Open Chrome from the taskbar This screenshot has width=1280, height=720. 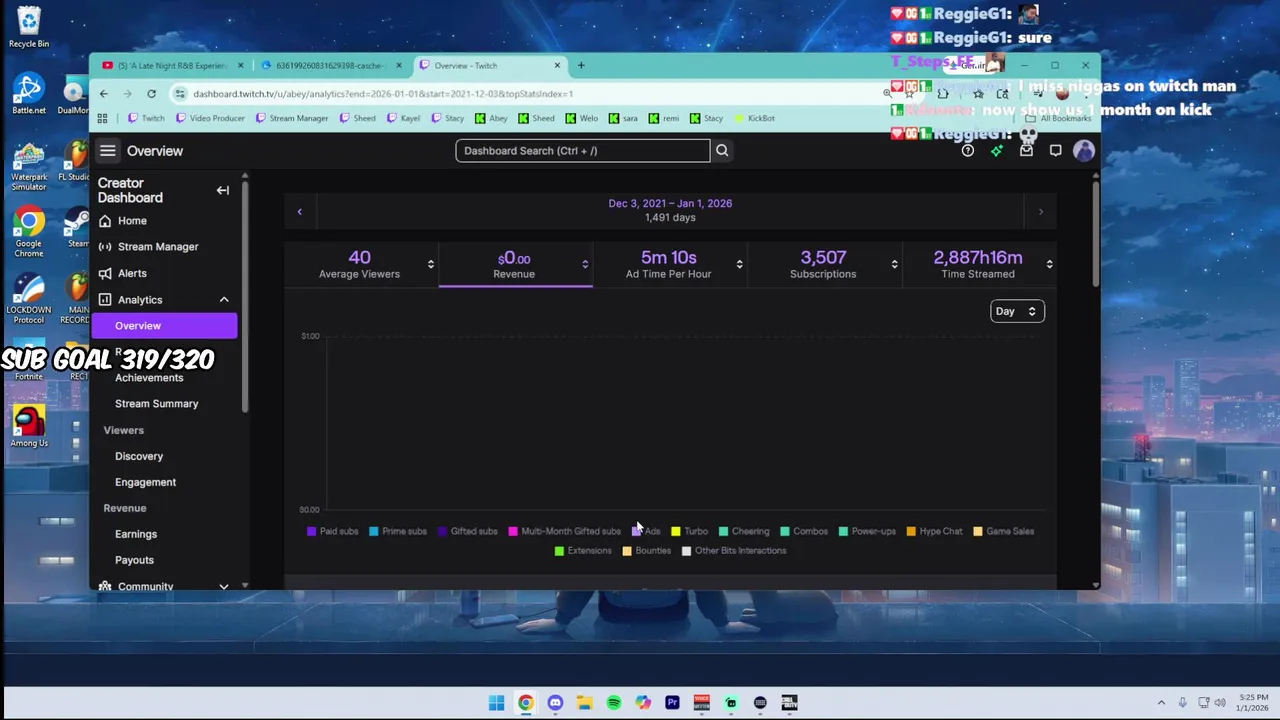(526, 703)
